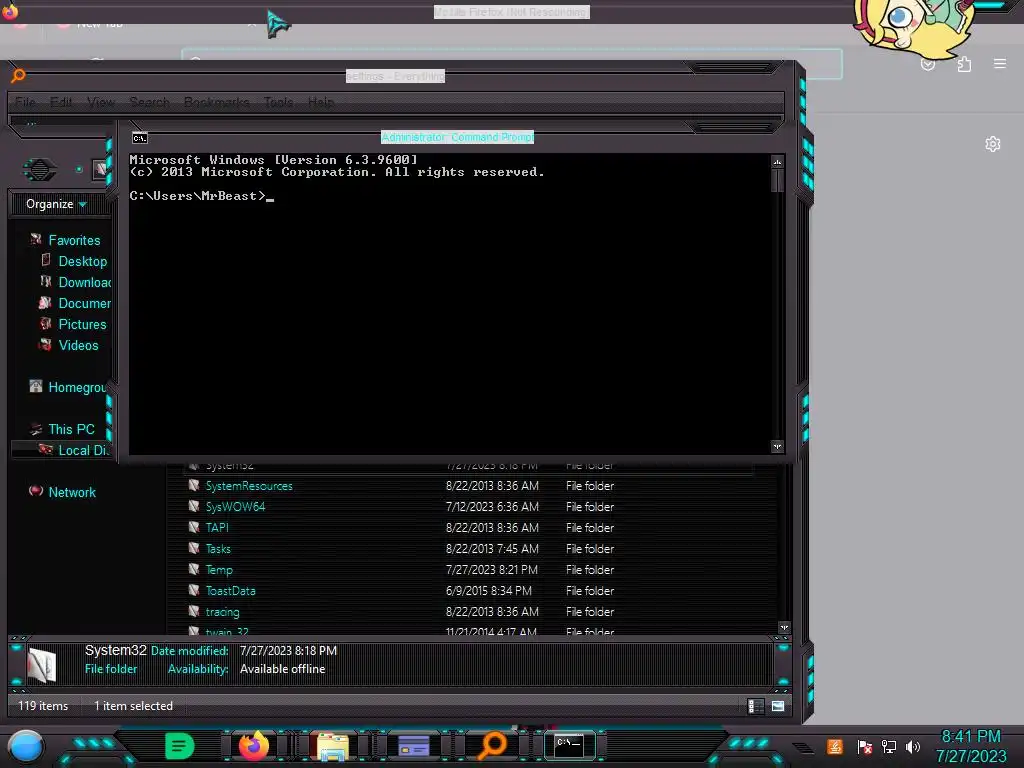This screenshot has width=1024, height=768.
Task: Select the TAPI folder row
Action: pyautogui.click(x=470, y=528)
